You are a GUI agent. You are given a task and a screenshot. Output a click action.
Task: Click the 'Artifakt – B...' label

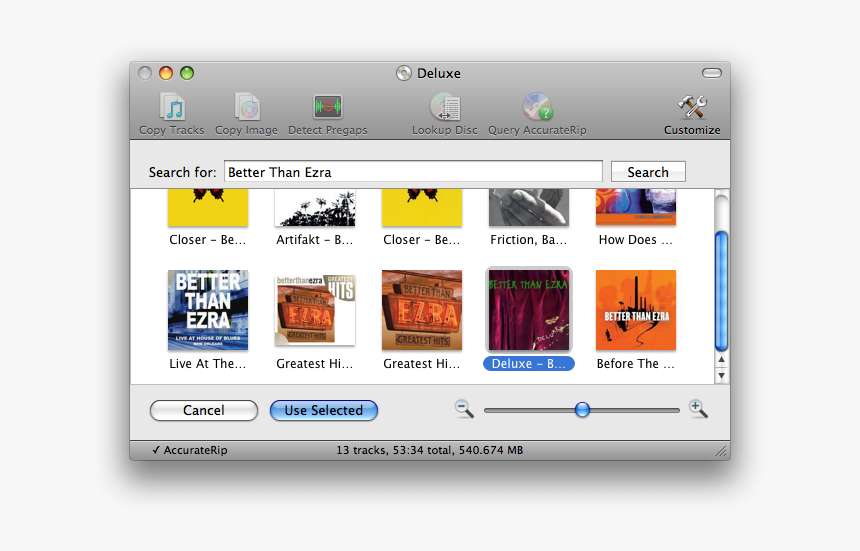[x=315, y=240]
